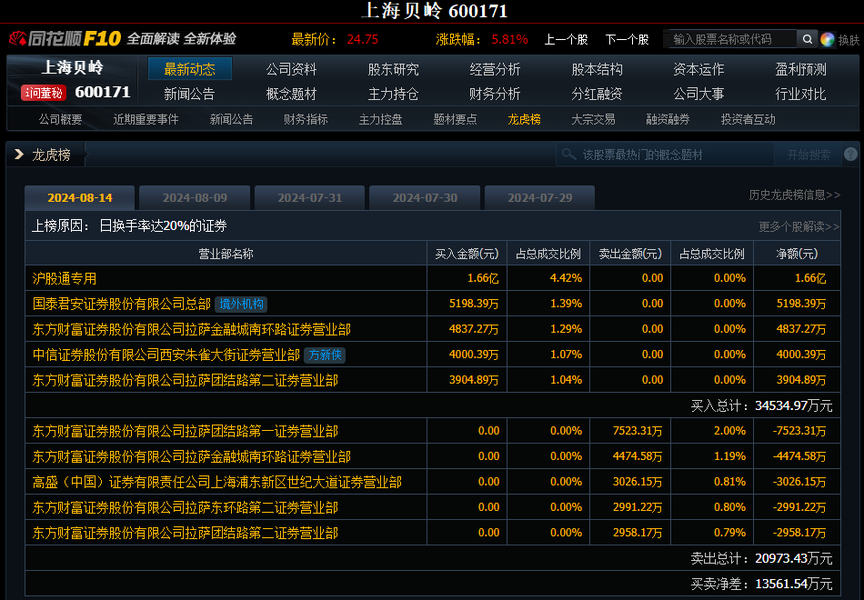This screenshot has height=600, width=864.
Task: Jump to 财务指标 section
Action: 306,120
